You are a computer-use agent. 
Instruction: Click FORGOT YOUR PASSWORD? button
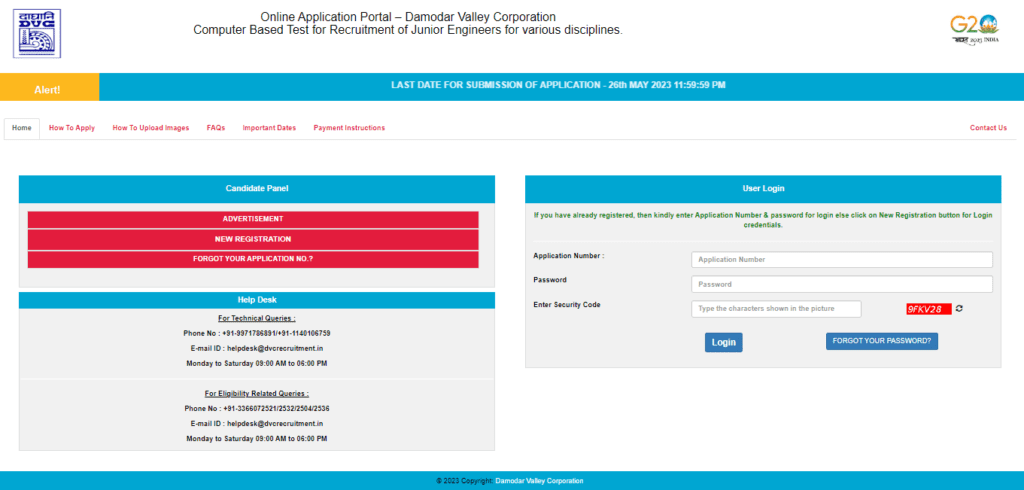click(882, 341)
